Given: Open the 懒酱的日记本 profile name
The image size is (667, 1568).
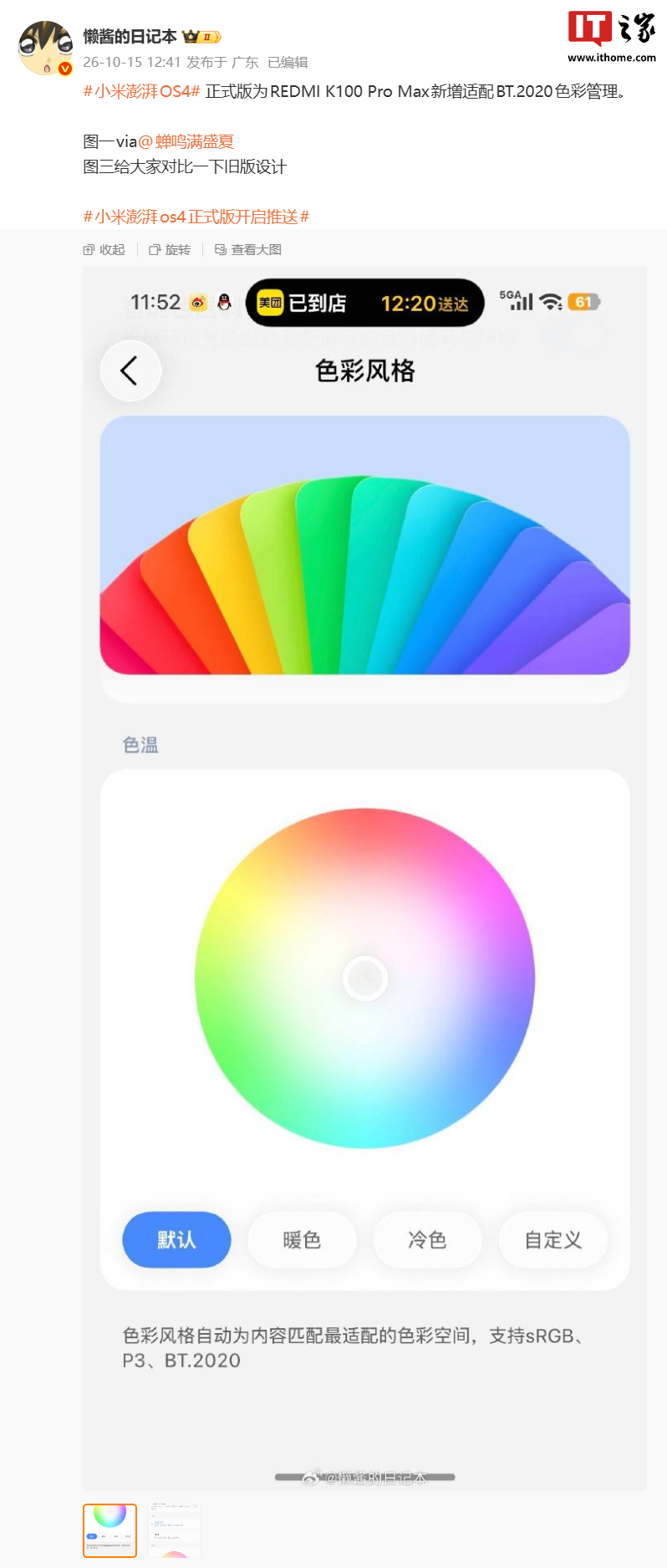Looking at the screenshot, I should pos(130,37).
